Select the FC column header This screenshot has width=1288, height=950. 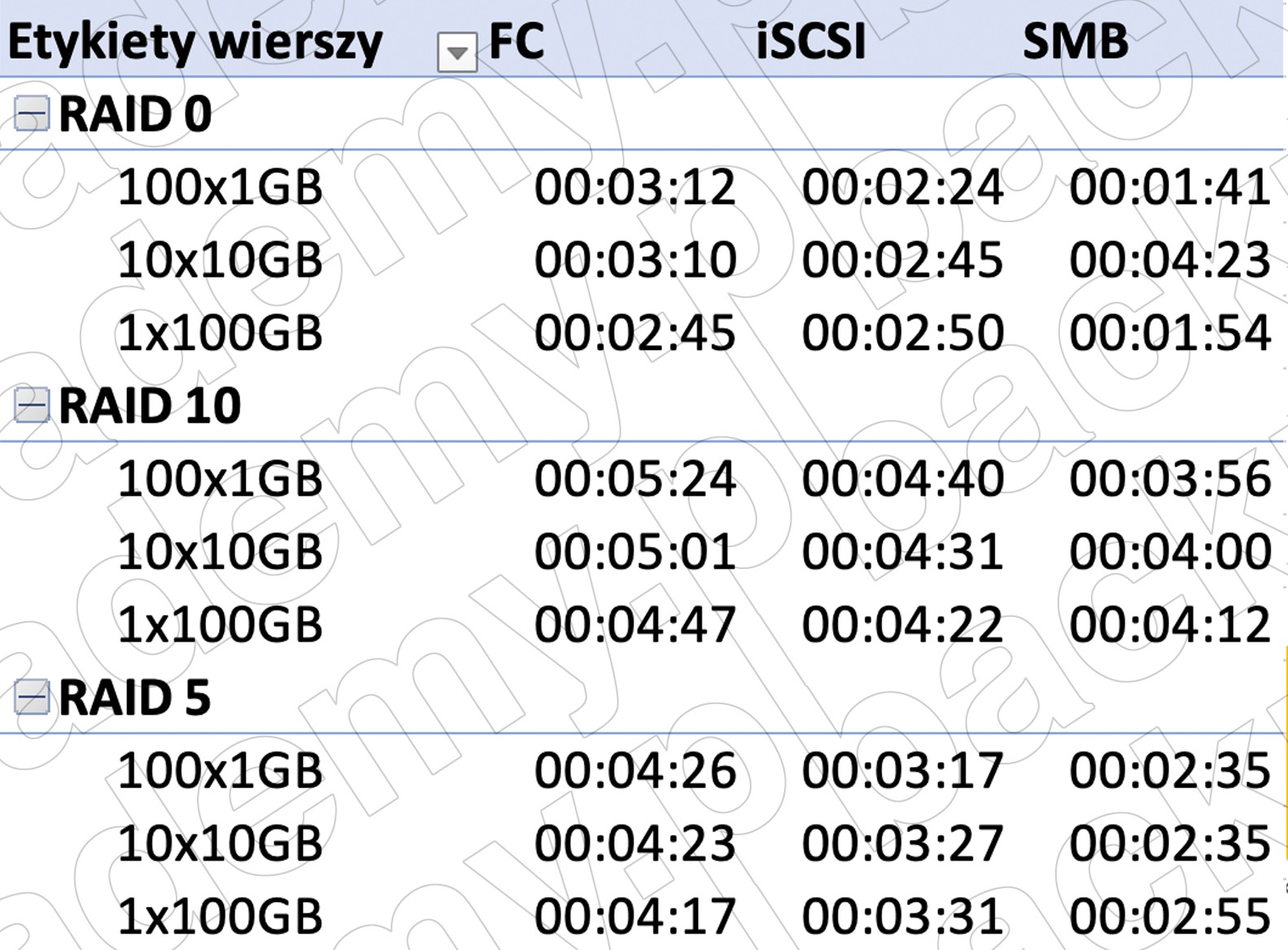[516, 41]
